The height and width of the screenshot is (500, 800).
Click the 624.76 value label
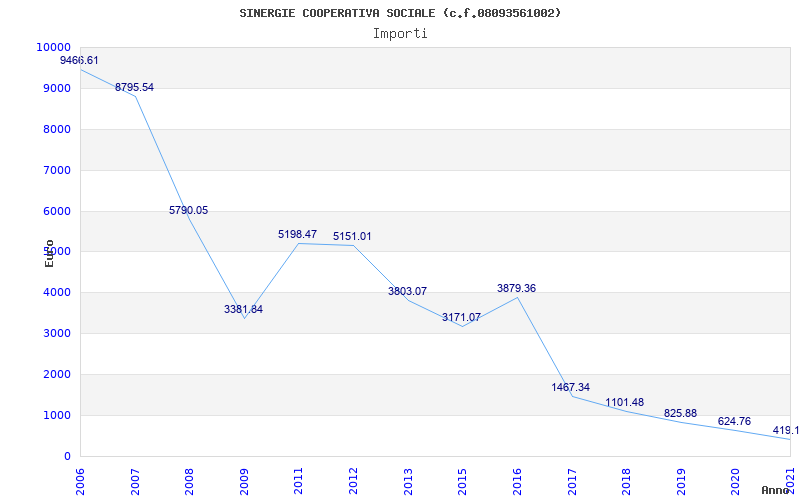734,422
